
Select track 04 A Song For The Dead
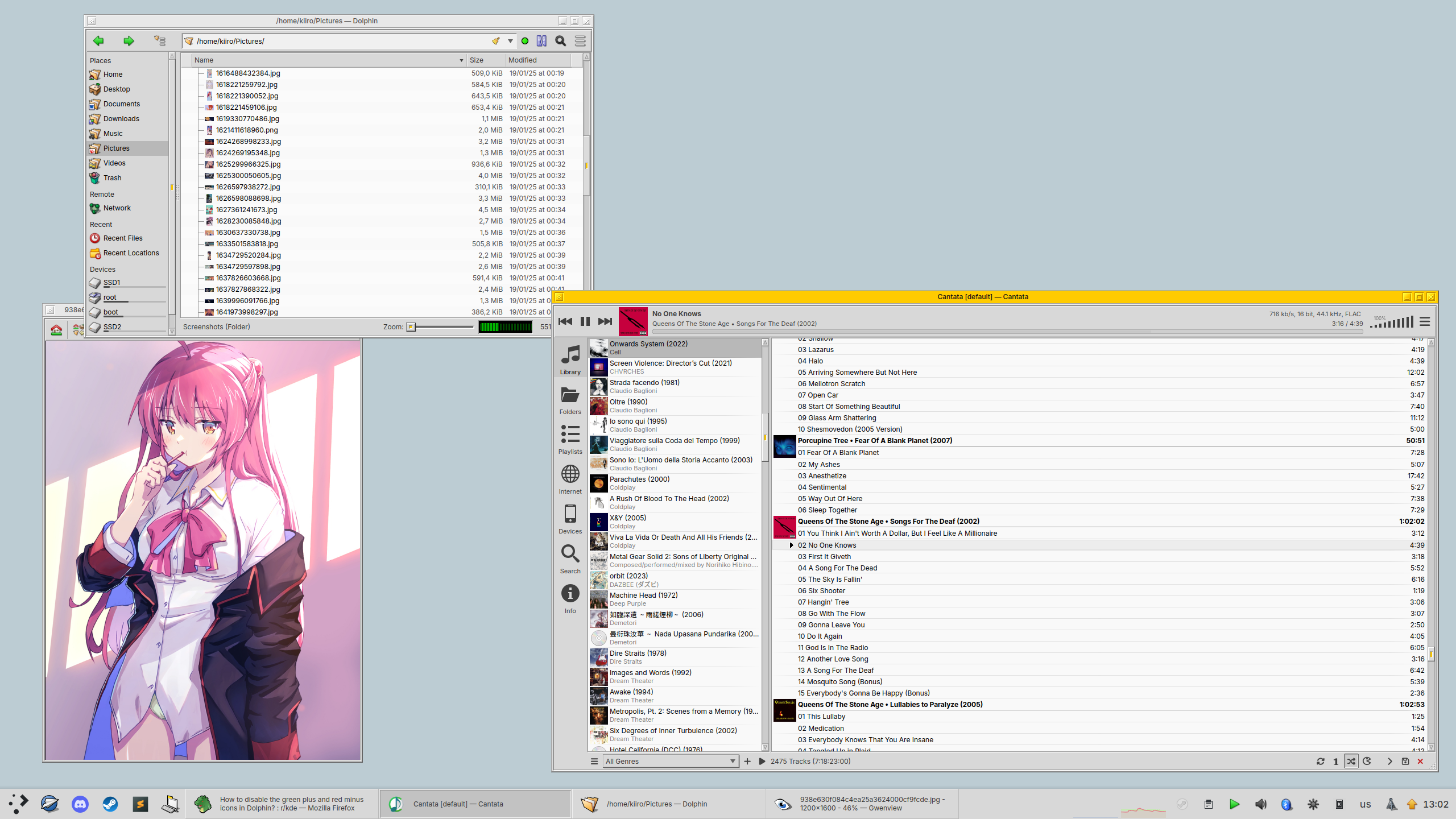coord(1099,568)
